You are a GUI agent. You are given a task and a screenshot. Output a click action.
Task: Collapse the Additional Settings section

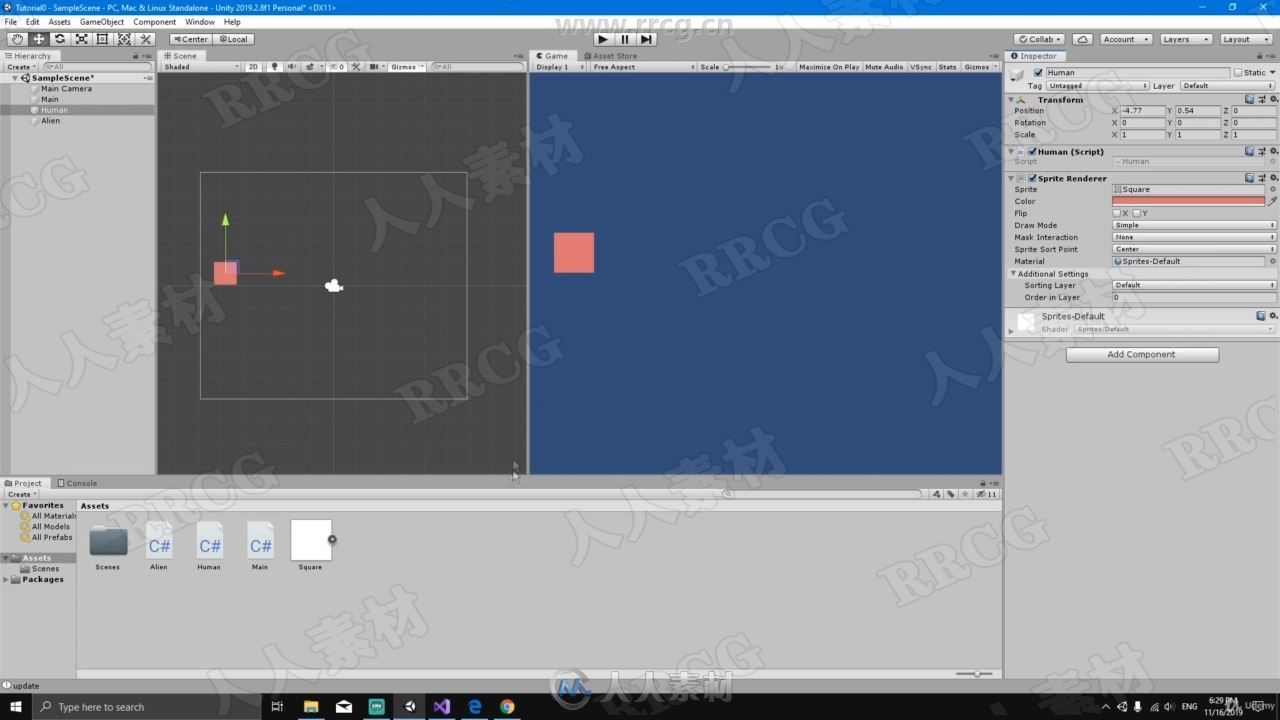pyautogui.click(x=1013, y=274)
